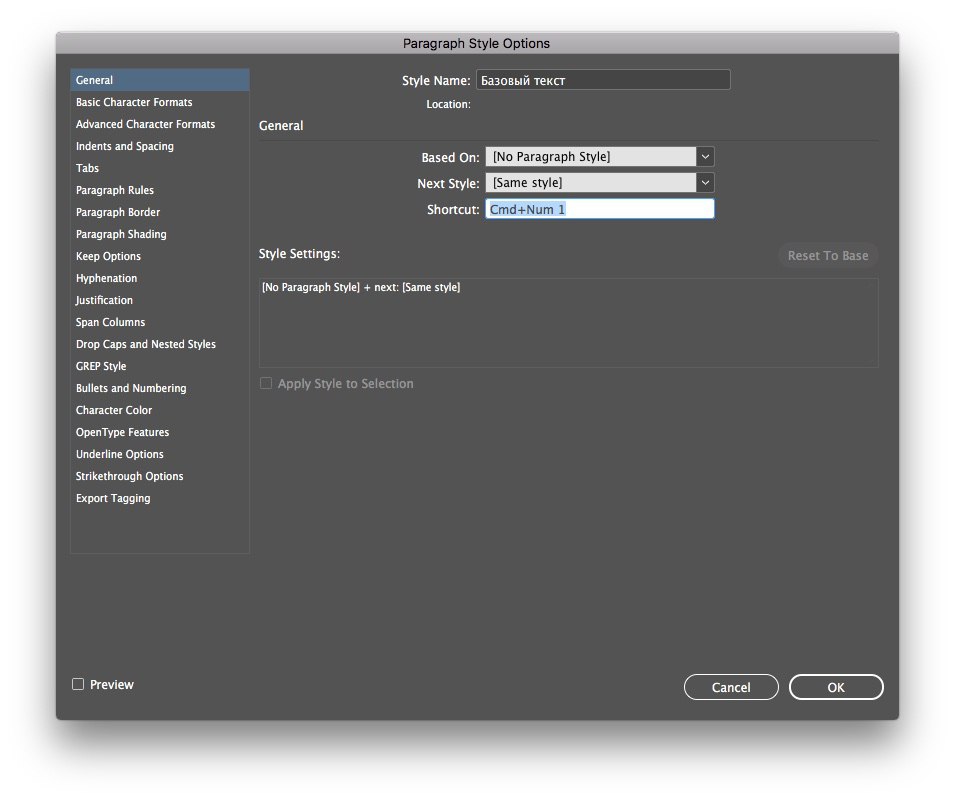Open Strikethrough Options

pyautogui.click(x=160, y=476)
